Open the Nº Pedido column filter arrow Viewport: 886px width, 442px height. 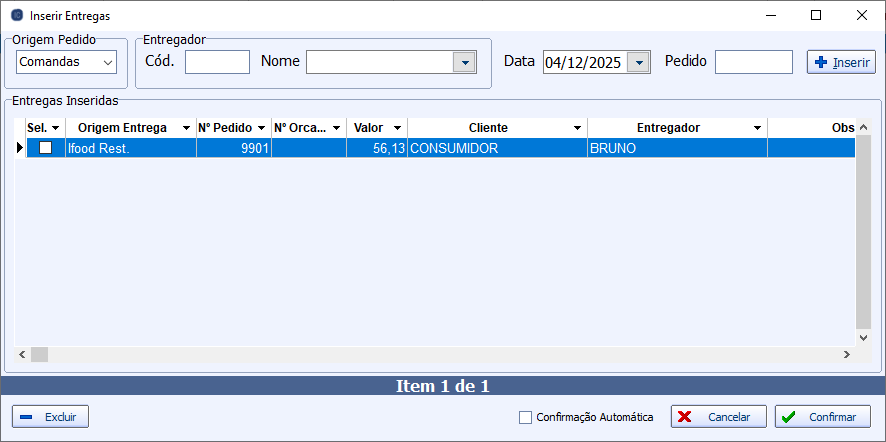tap(261, 129)
